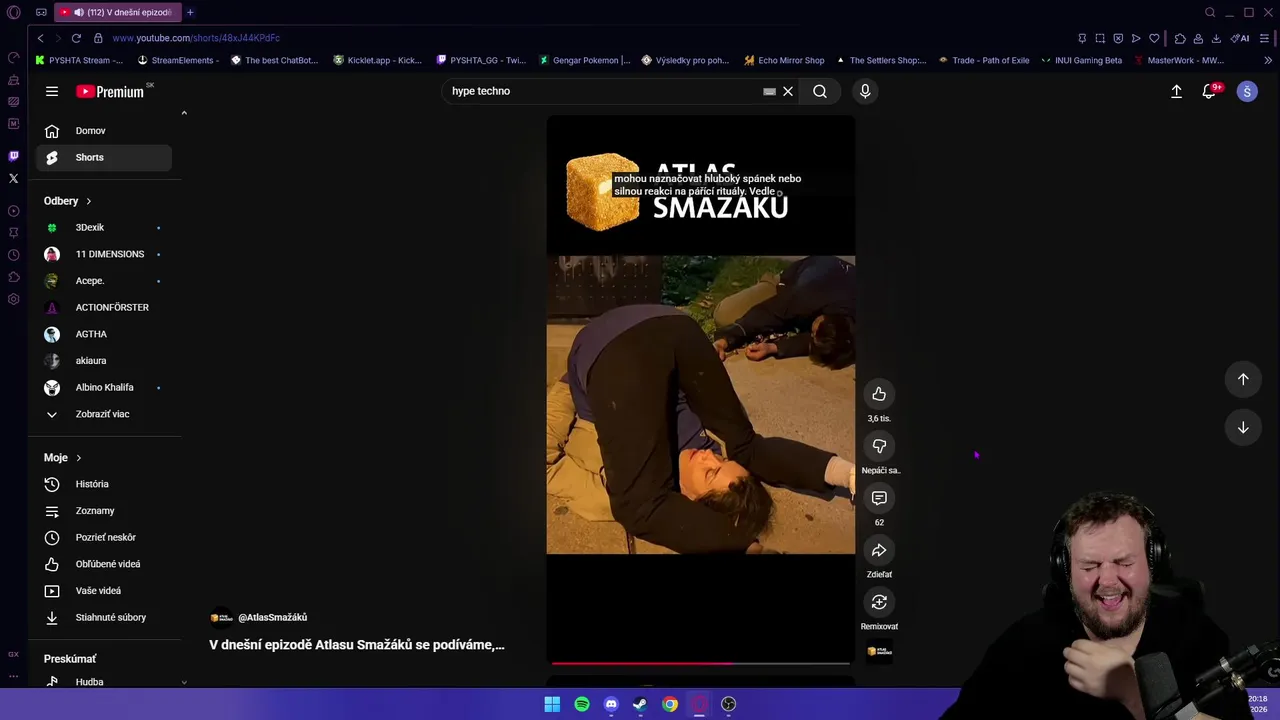1280x720 pixels.
Task: Open YouTube notifications bell
Action: pos(1209,91)
